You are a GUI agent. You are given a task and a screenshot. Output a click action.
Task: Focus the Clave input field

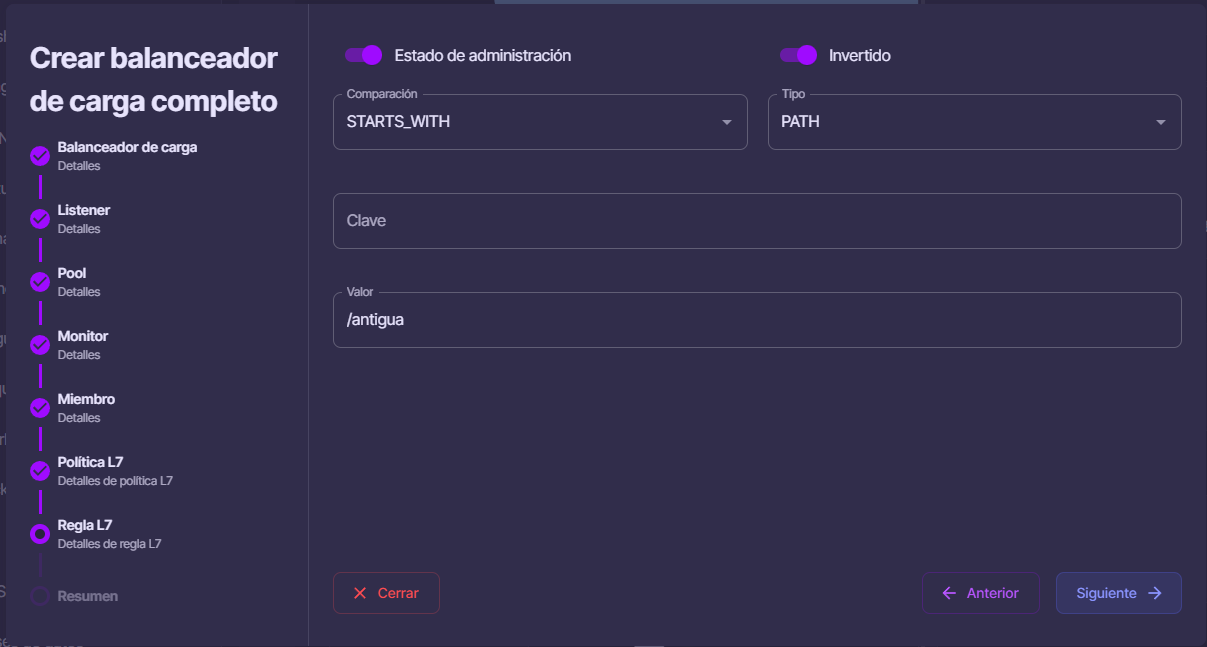tap(757, 221)
